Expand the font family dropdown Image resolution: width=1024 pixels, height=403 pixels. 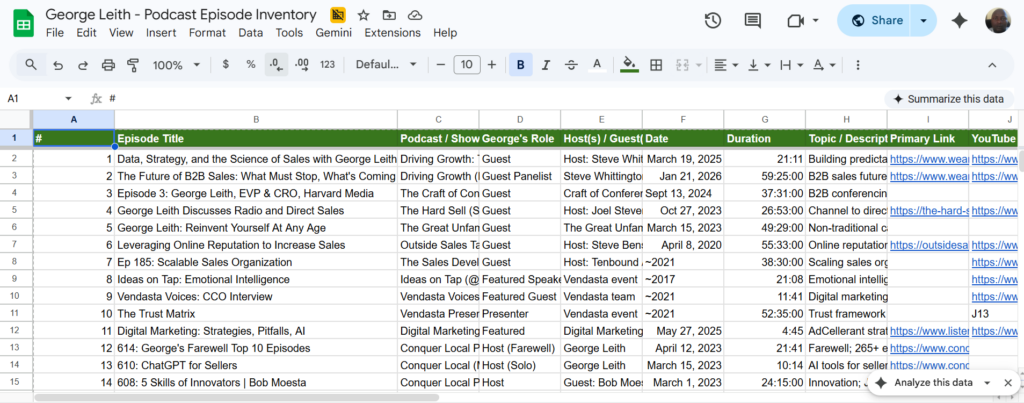pyautogui.click(x=384, y=65)
